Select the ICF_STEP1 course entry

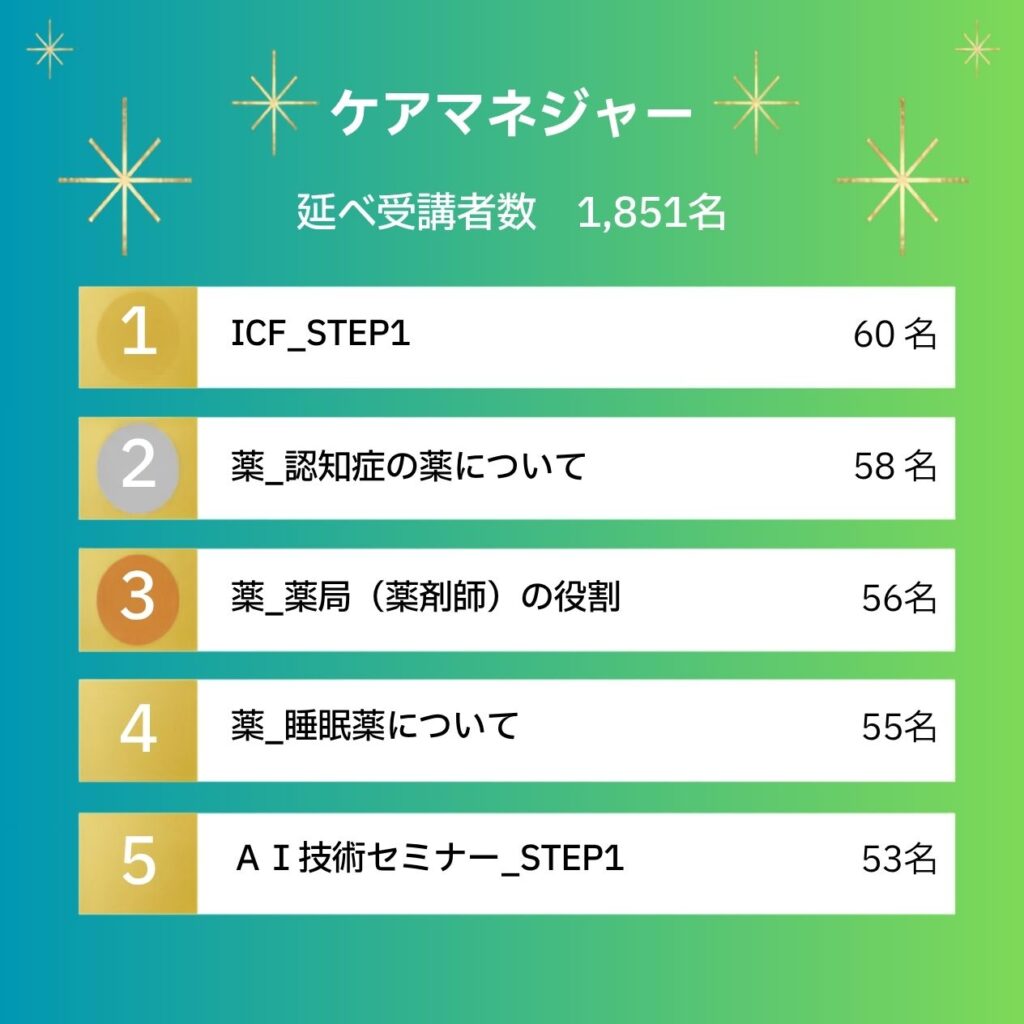[x=320, y=333]
